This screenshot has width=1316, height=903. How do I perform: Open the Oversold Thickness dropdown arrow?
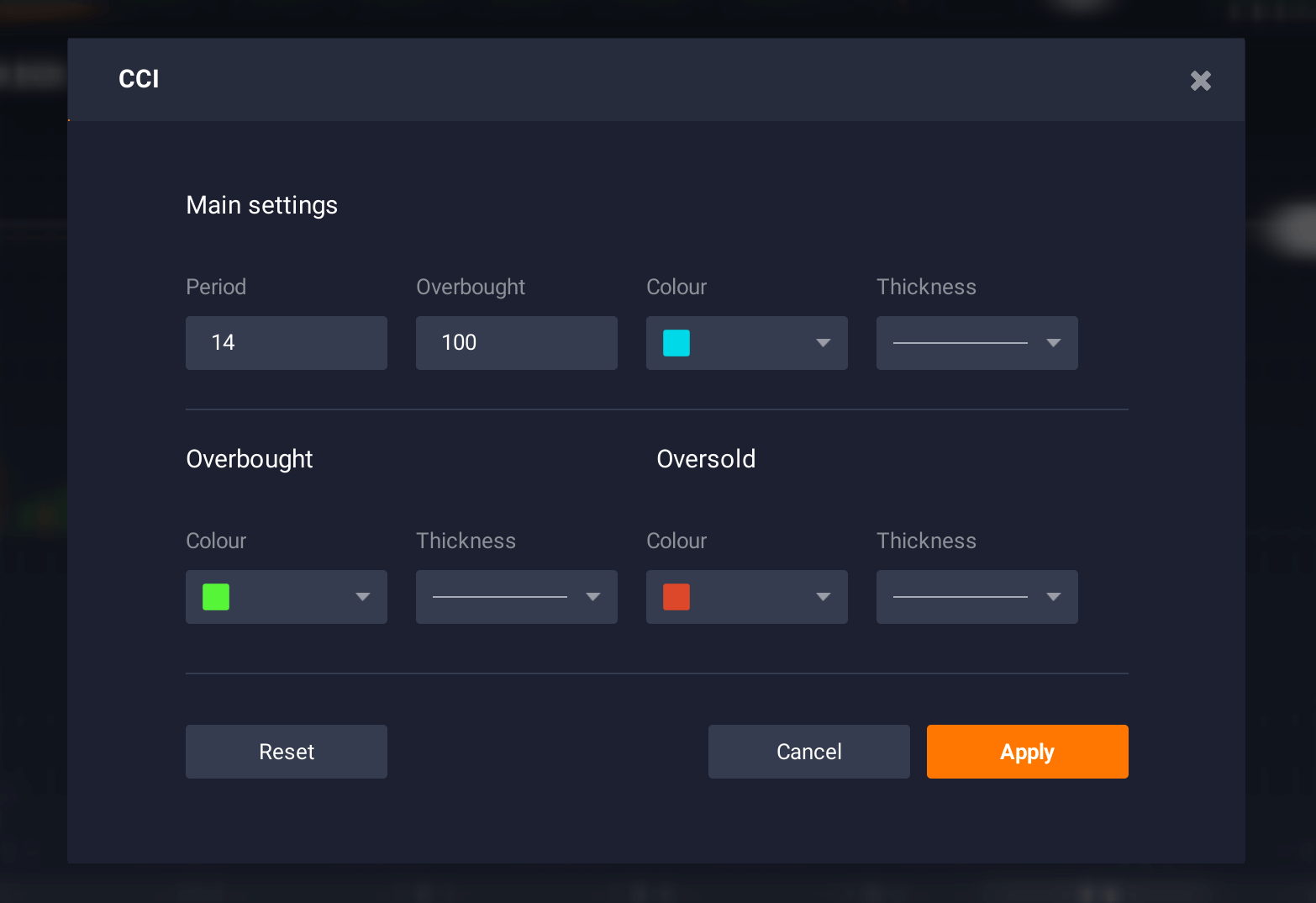1053,597
